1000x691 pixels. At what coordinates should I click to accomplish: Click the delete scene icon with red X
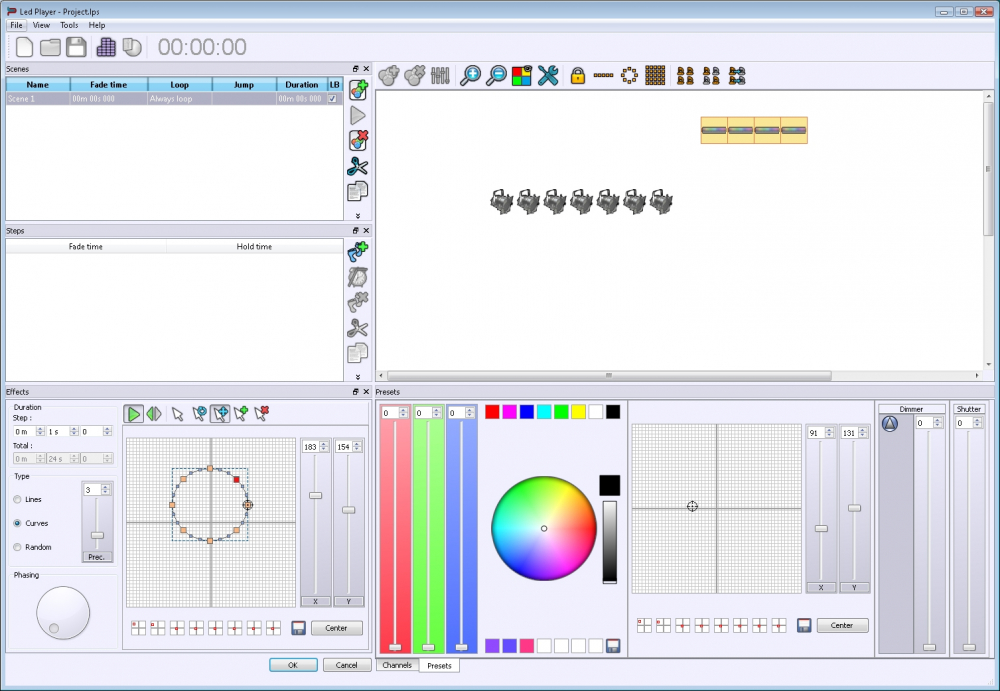click(358, 141)
